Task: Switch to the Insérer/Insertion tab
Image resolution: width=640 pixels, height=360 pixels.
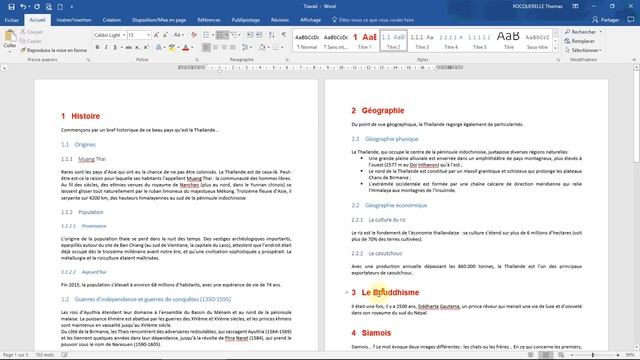Action: 74,20
